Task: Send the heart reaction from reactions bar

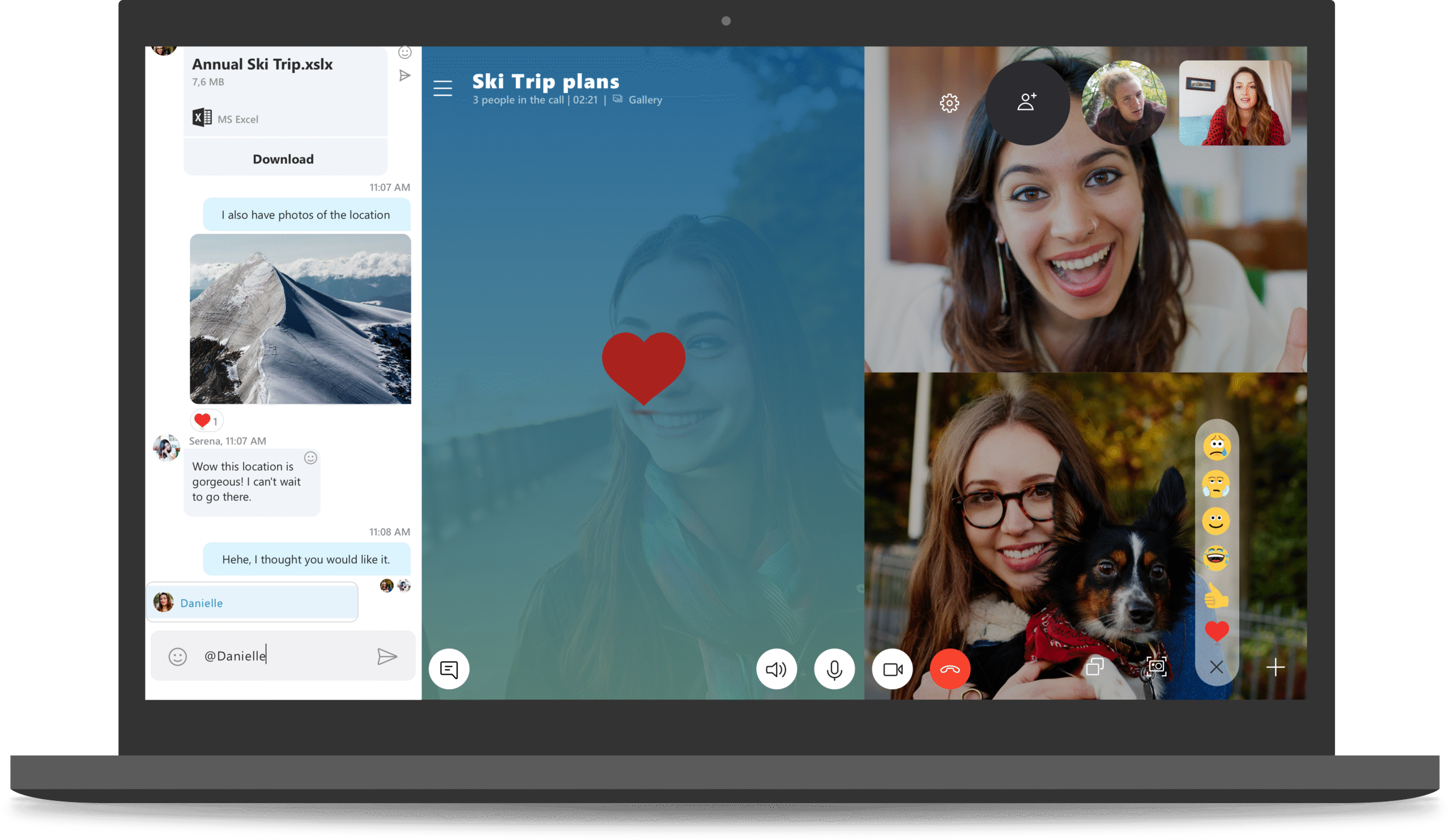Action: point(1217,631)
